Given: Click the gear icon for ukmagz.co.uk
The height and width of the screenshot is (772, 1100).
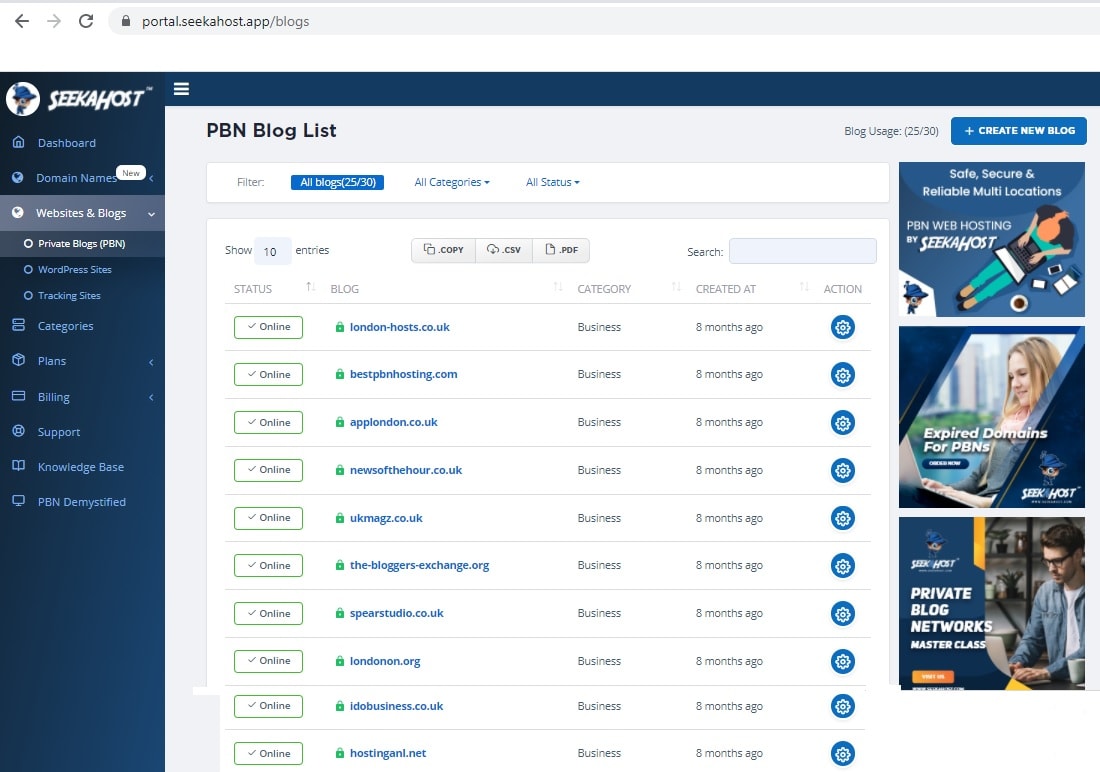Looking at the screenshot, I should [x=842, y=518].
